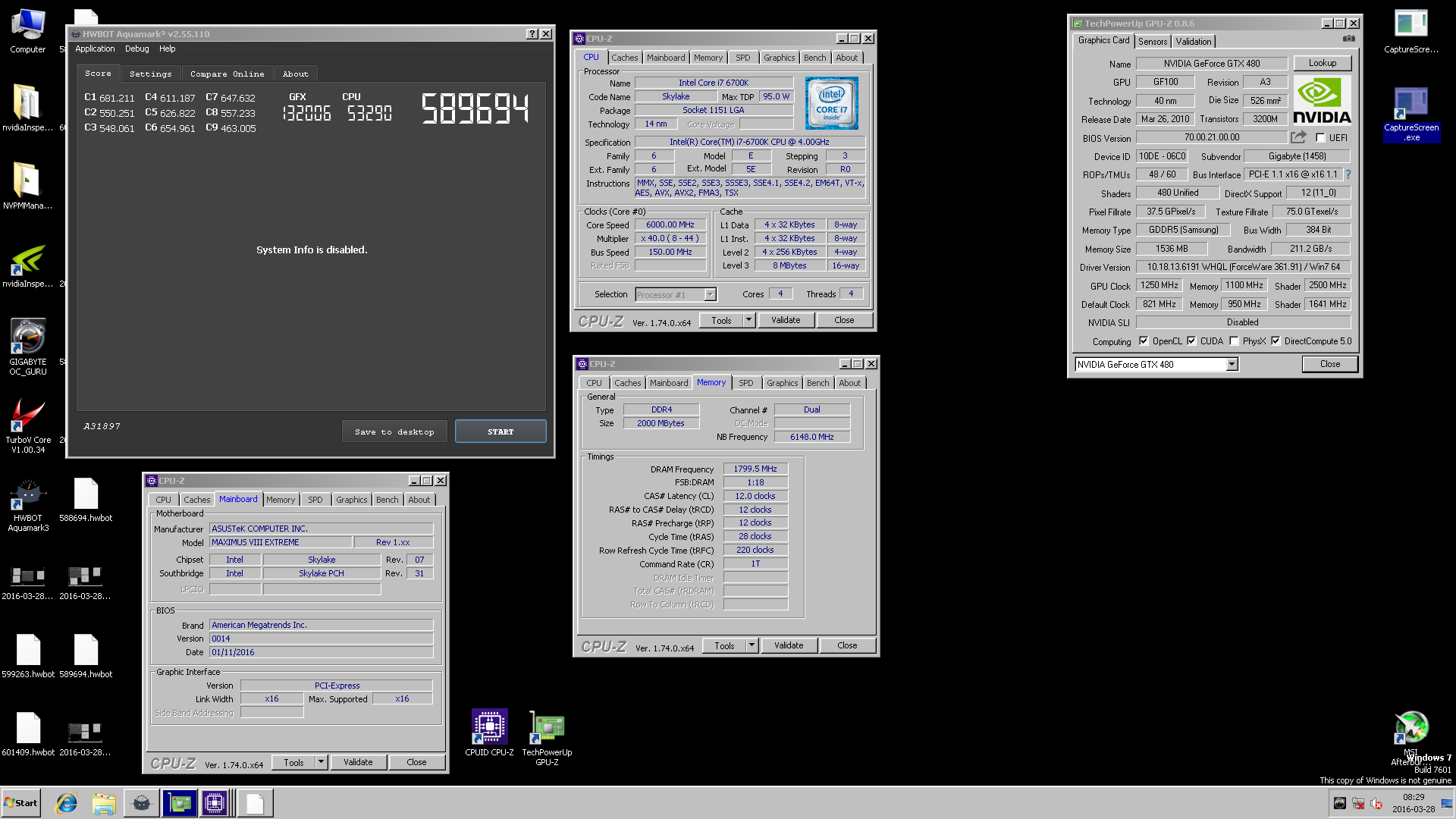Toggle the UEFI checkbox in GPU-Z

(1320, 138)
